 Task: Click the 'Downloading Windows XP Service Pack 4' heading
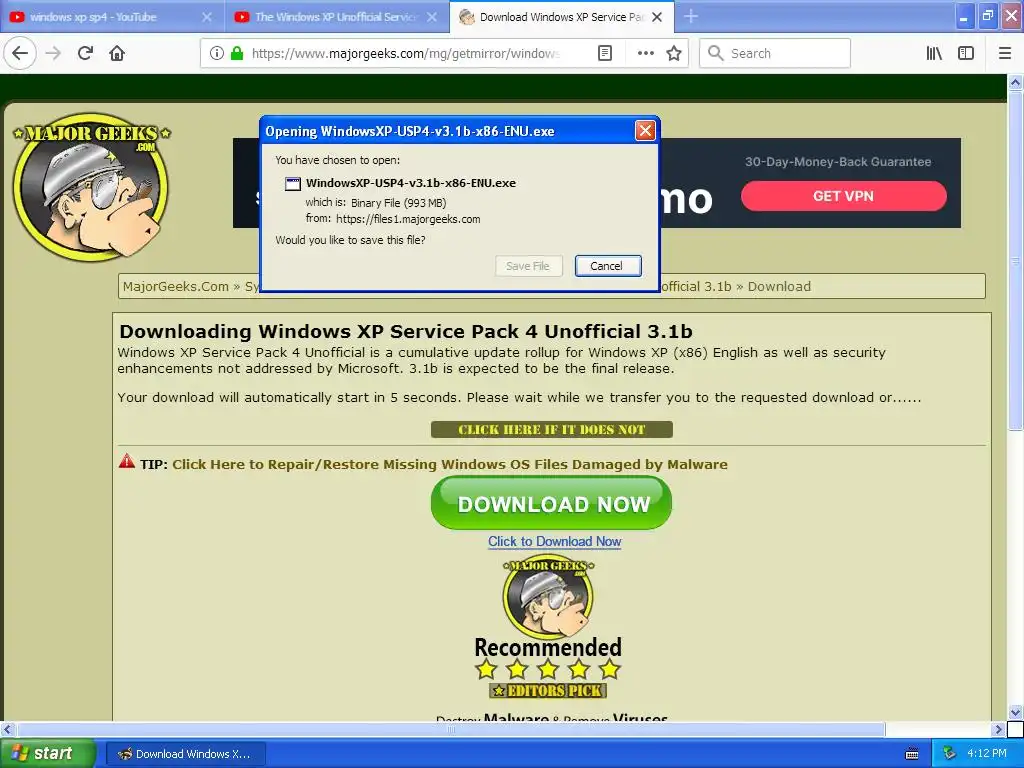point(406,331)
